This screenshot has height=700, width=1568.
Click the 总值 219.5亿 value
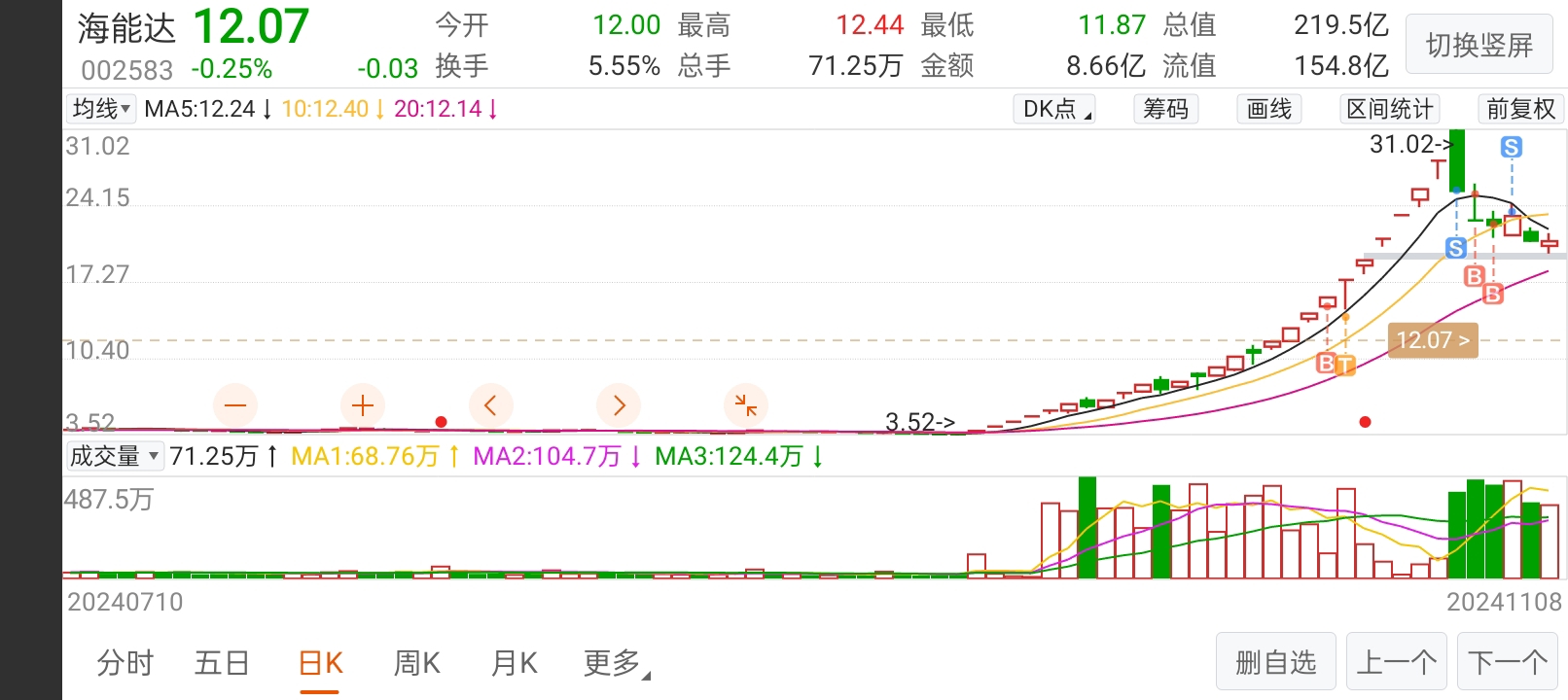pyautogui.click(x=1341, y=25)
